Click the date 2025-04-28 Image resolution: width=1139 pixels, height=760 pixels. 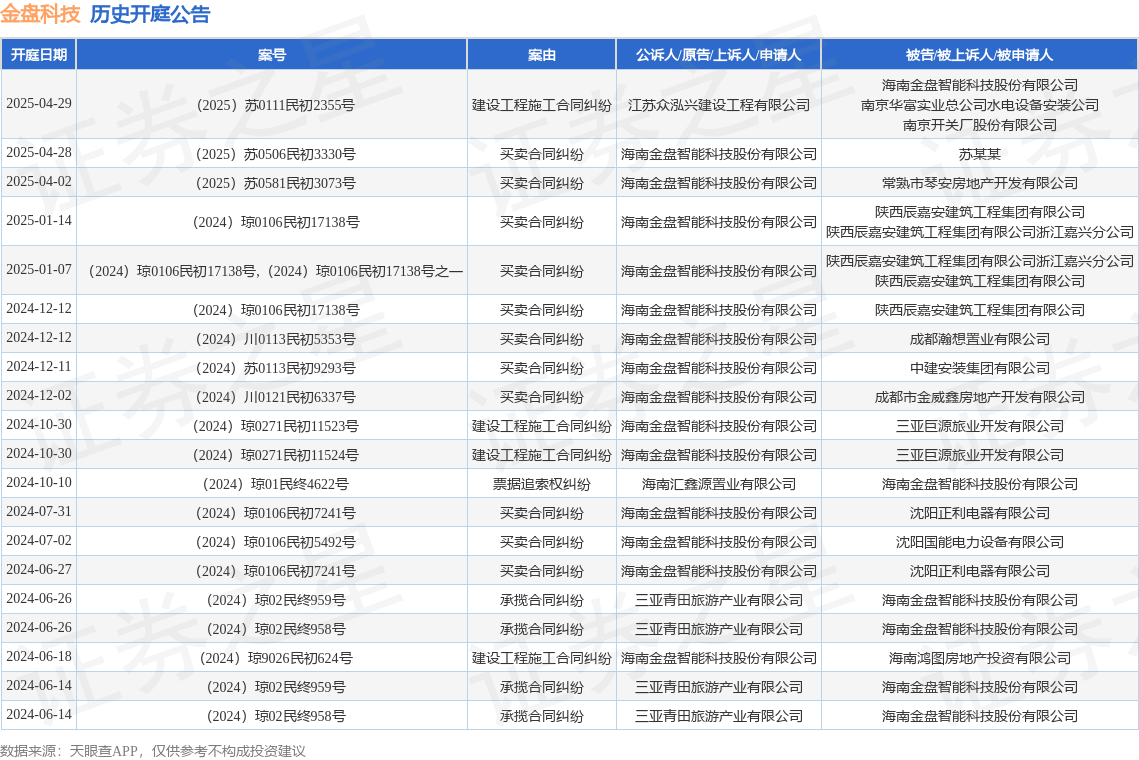[x=39, y=152]
